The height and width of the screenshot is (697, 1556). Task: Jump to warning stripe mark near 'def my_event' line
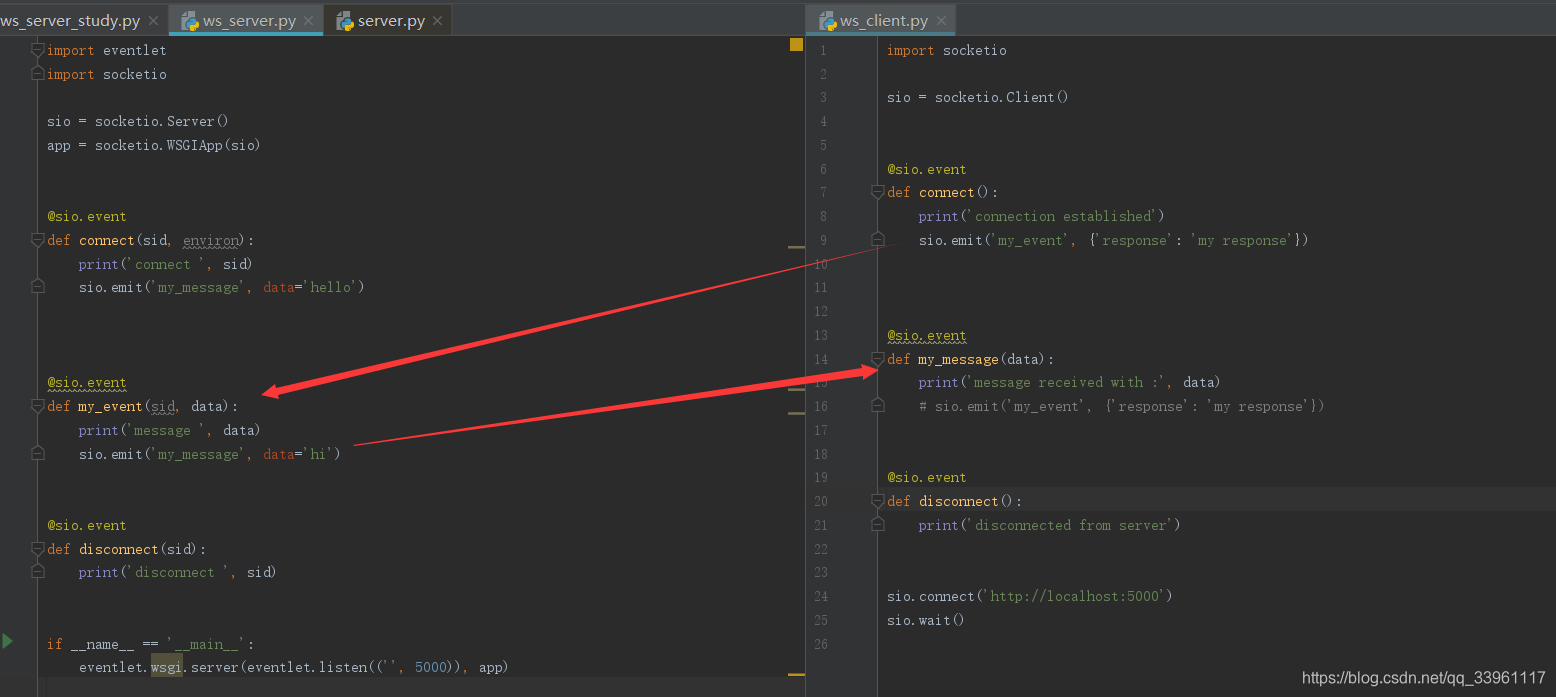pos(796,412)
